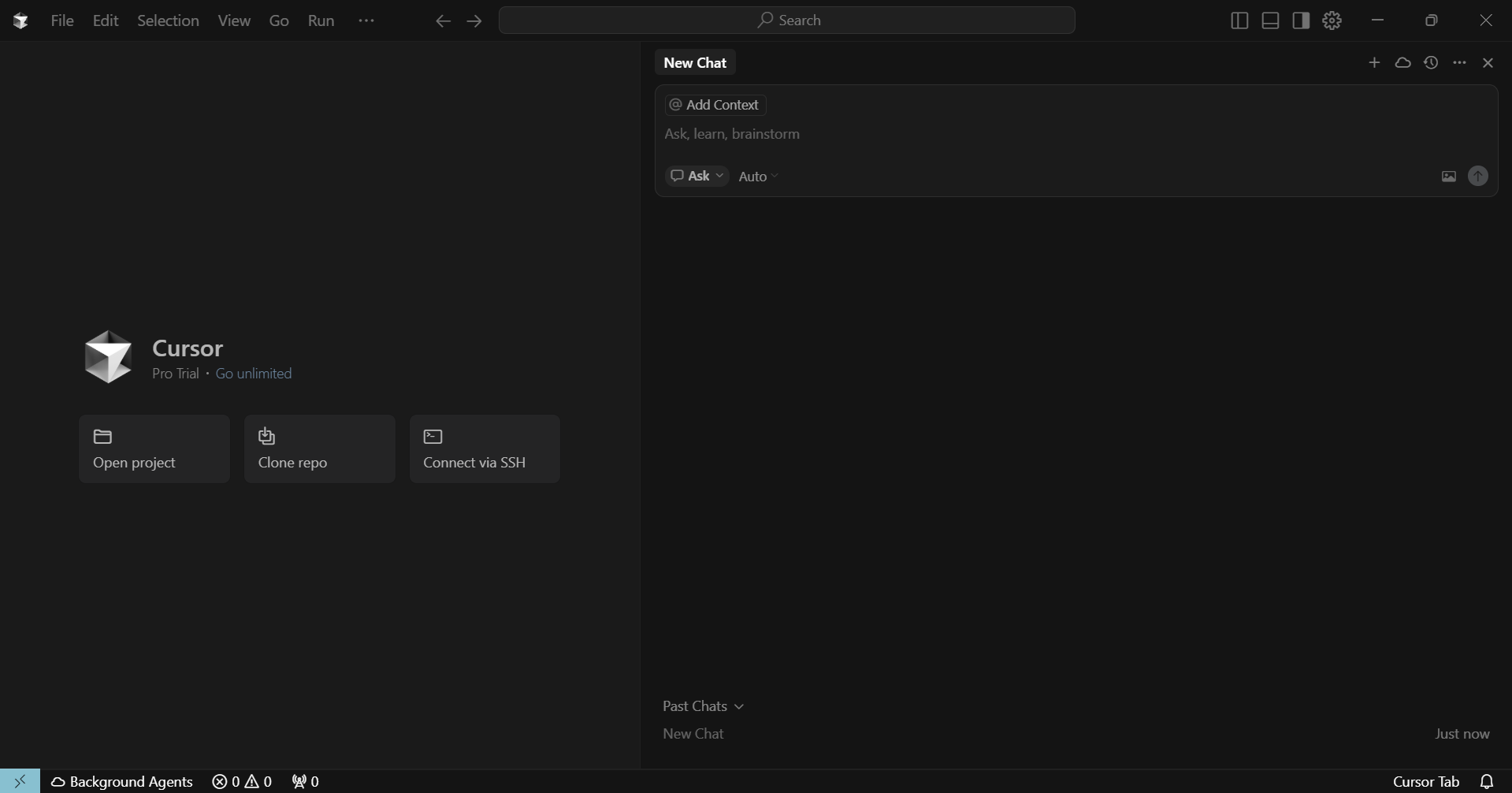1512x793 pixels.
Task: Close the chat panel
Action: tap(1488, 62)
